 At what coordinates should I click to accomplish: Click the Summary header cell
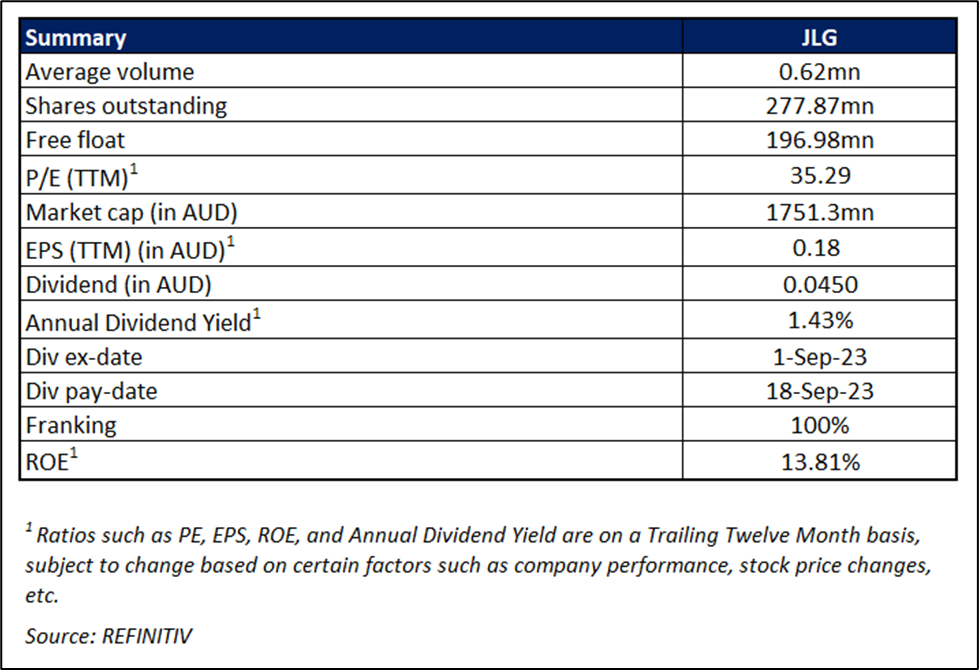coord(76,39)
